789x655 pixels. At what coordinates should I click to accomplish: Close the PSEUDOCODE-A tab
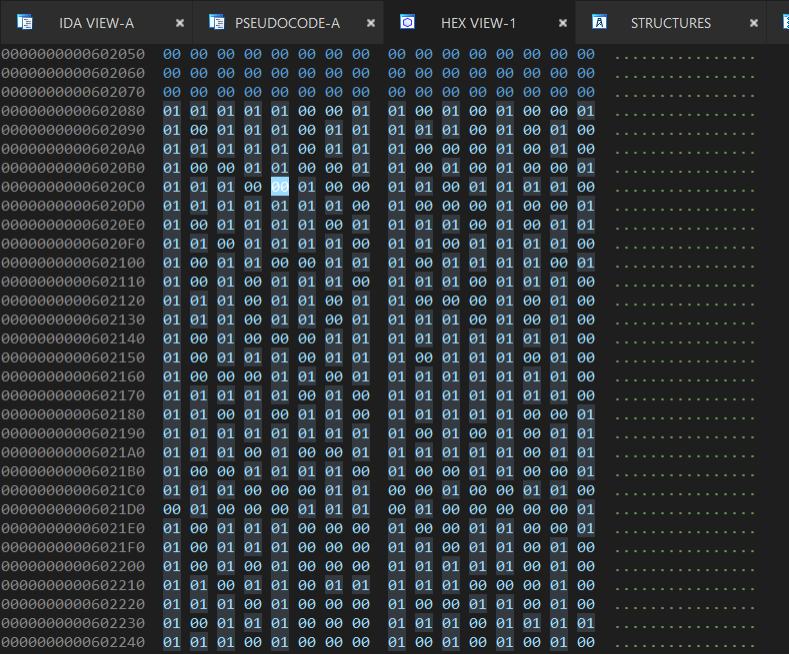[x=371, y=23]
